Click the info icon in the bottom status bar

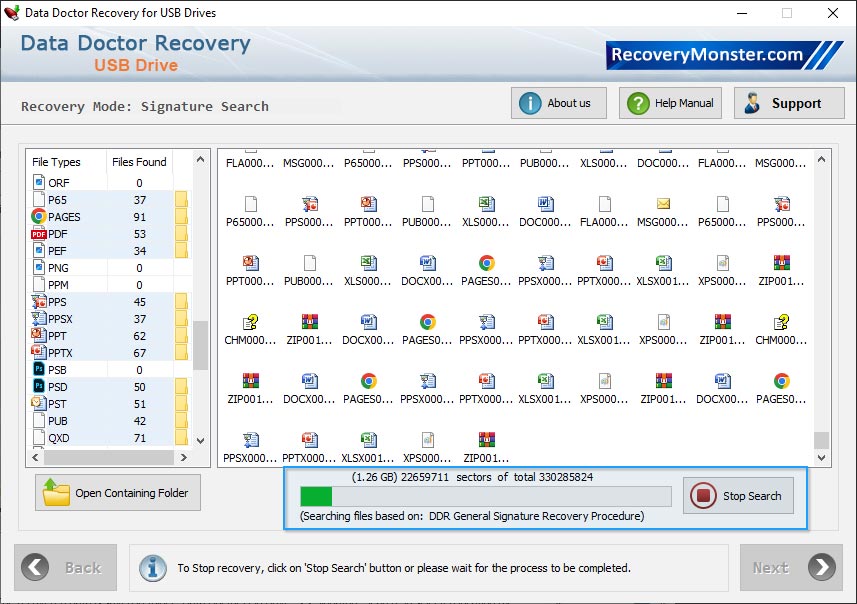pyautogui.click(x=152, y=567)
